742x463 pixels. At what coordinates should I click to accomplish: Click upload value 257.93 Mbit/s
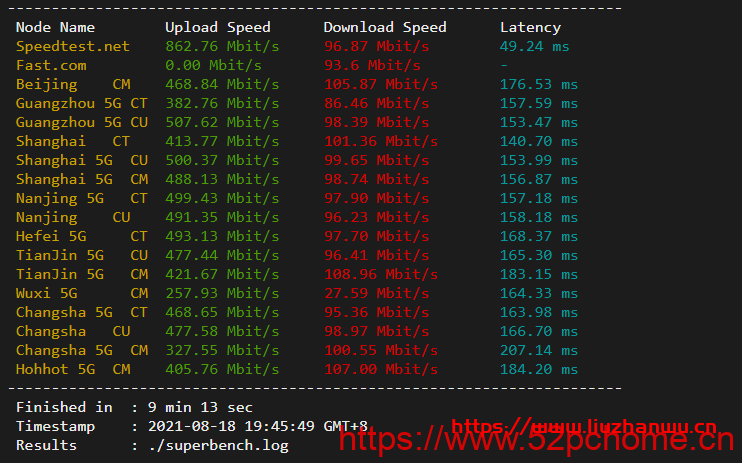tap(222, 293)
